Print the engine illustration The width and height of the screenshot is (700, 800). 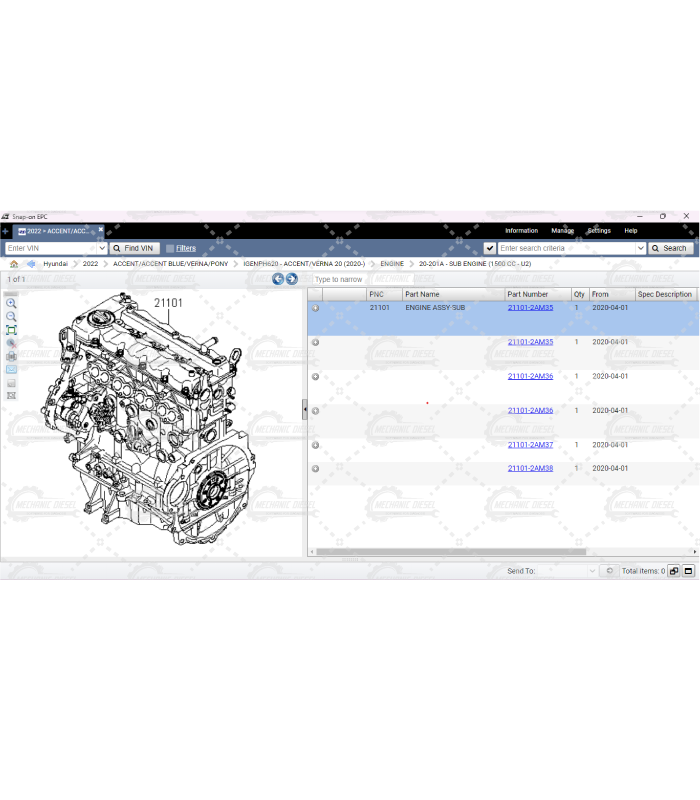click(11, 356)
